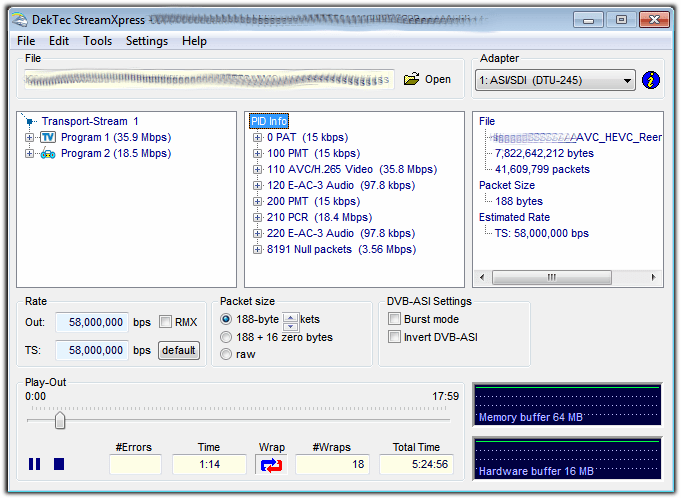The height and width of the screenshot is (498, 681).
Task: Click the TS: 58,000,000 bps estimated rate
Action: 542,234
